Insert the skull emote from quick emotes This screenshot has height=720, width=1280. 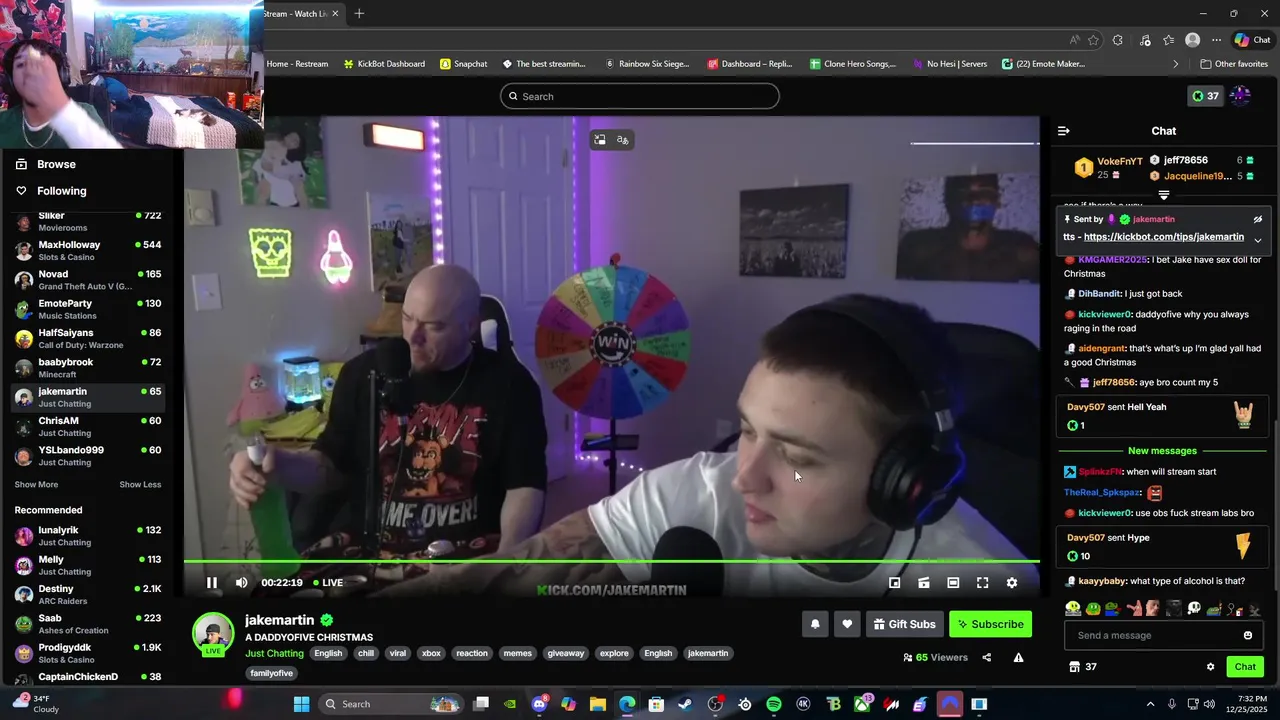coord(1193,608)
